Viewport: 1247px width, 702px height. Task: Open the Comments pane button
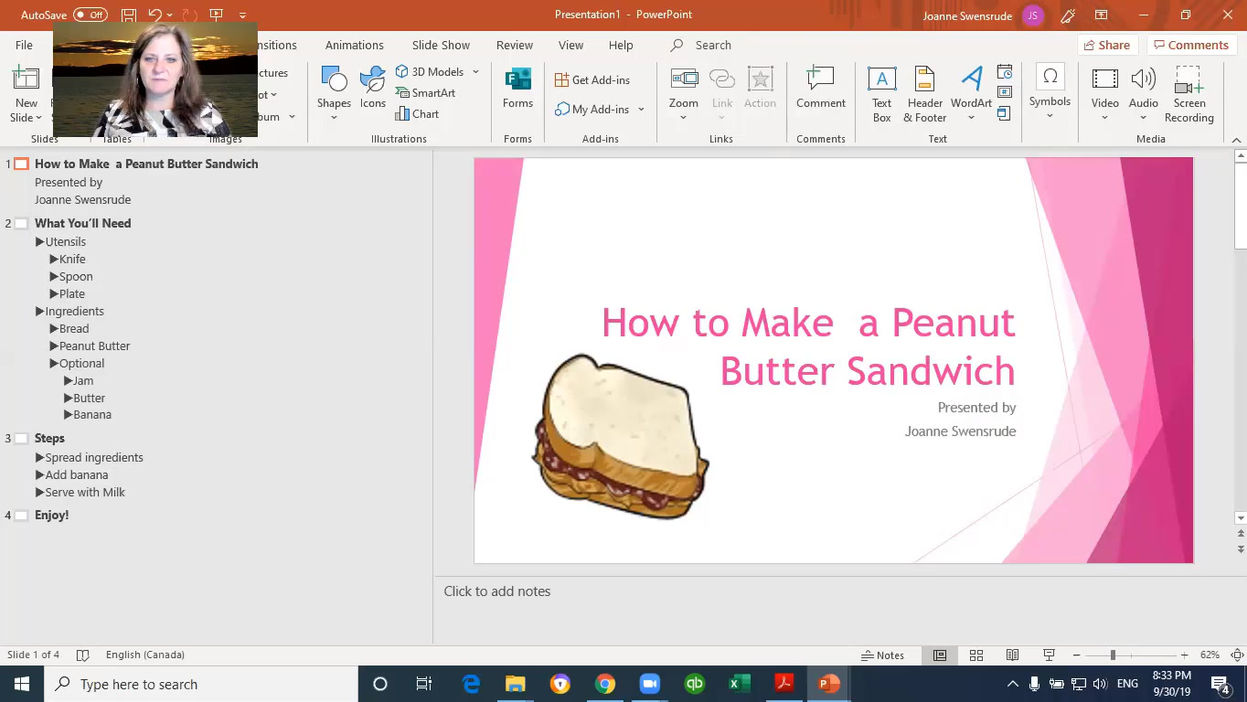point(1190,45)
